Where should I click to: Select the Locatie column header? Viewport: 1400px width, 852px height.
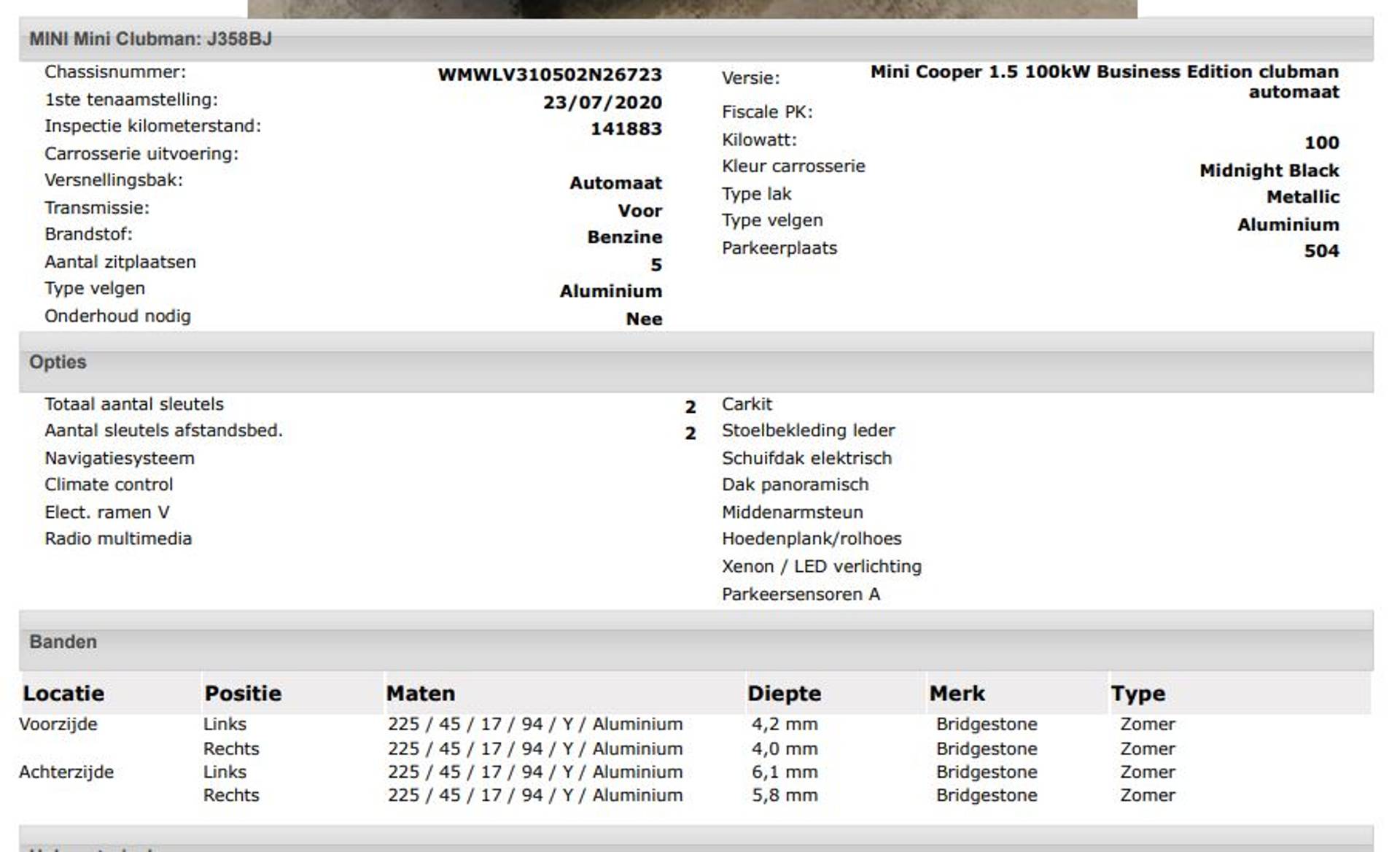[x=63, y=693]
